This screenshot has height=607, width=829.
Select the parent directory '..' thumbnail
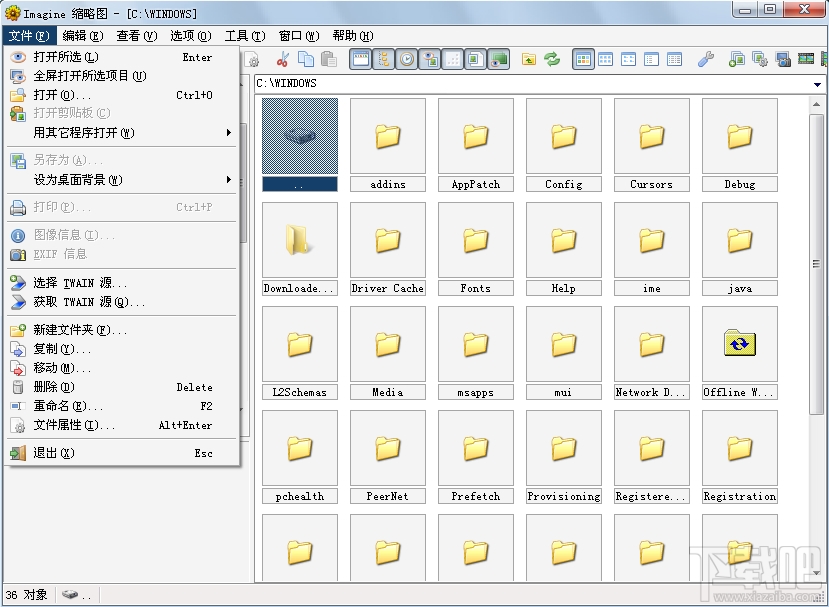point(300,136)
